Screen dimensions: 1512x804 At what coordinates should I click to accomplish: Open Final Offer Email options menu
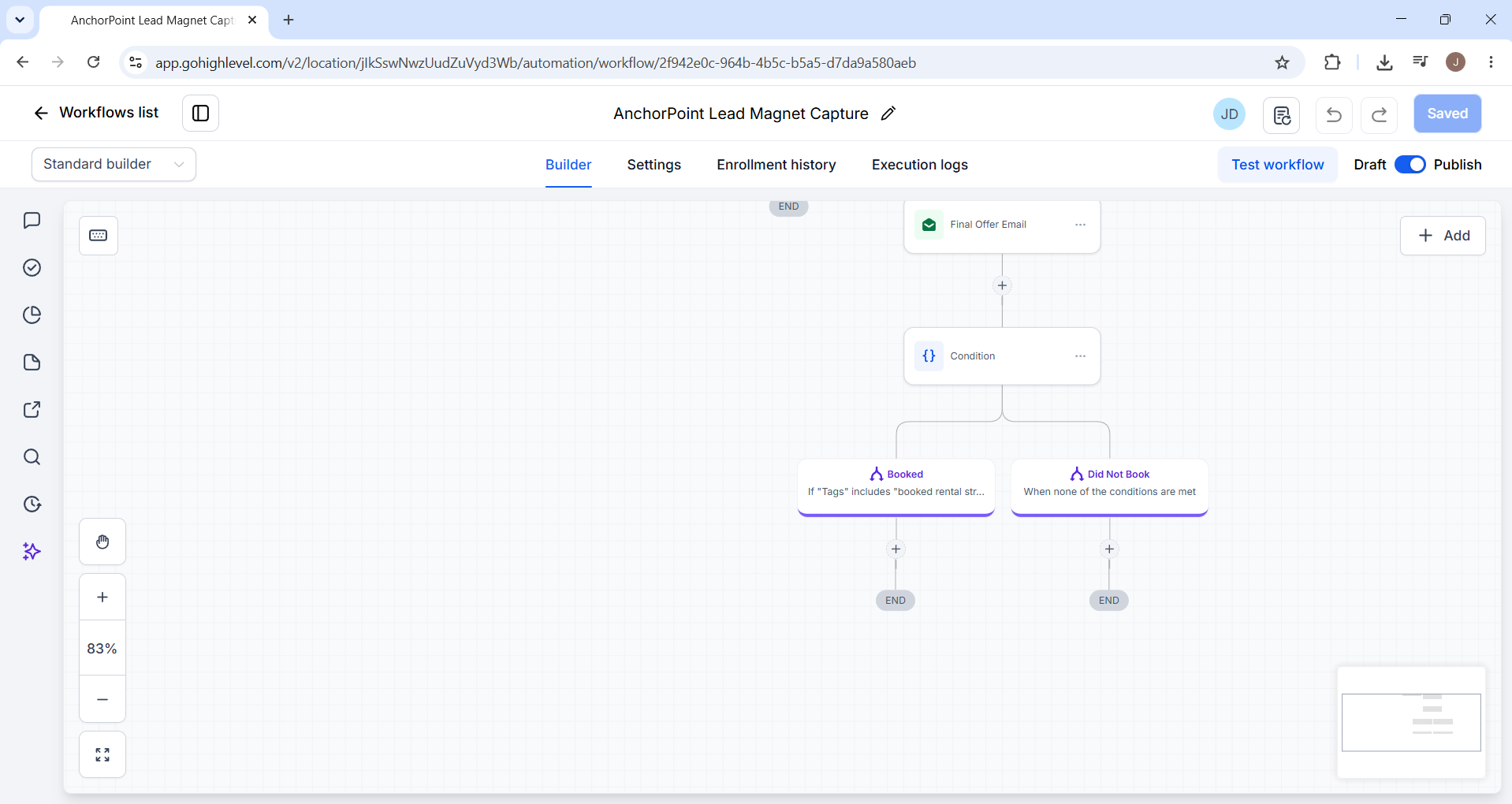[1080, 225]
